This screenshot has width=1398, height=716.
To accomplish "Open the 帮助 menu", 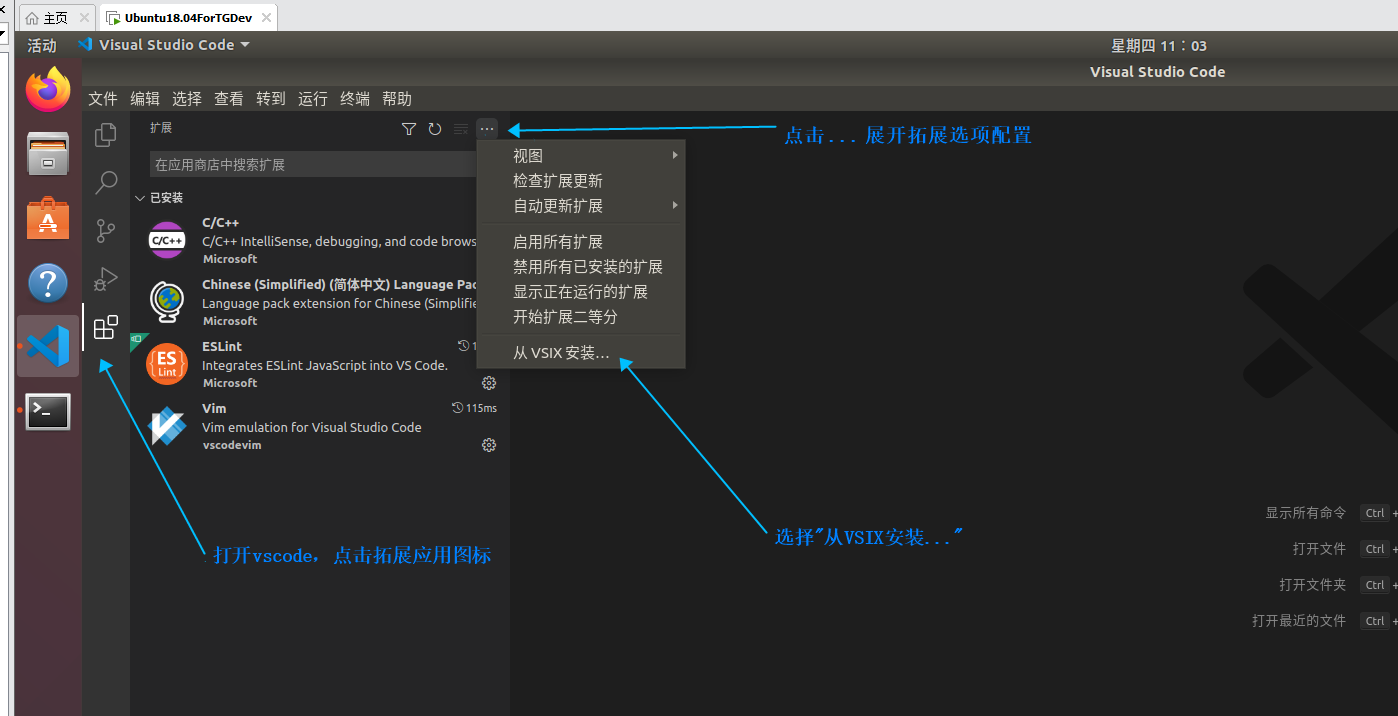I will pos(397,99).
